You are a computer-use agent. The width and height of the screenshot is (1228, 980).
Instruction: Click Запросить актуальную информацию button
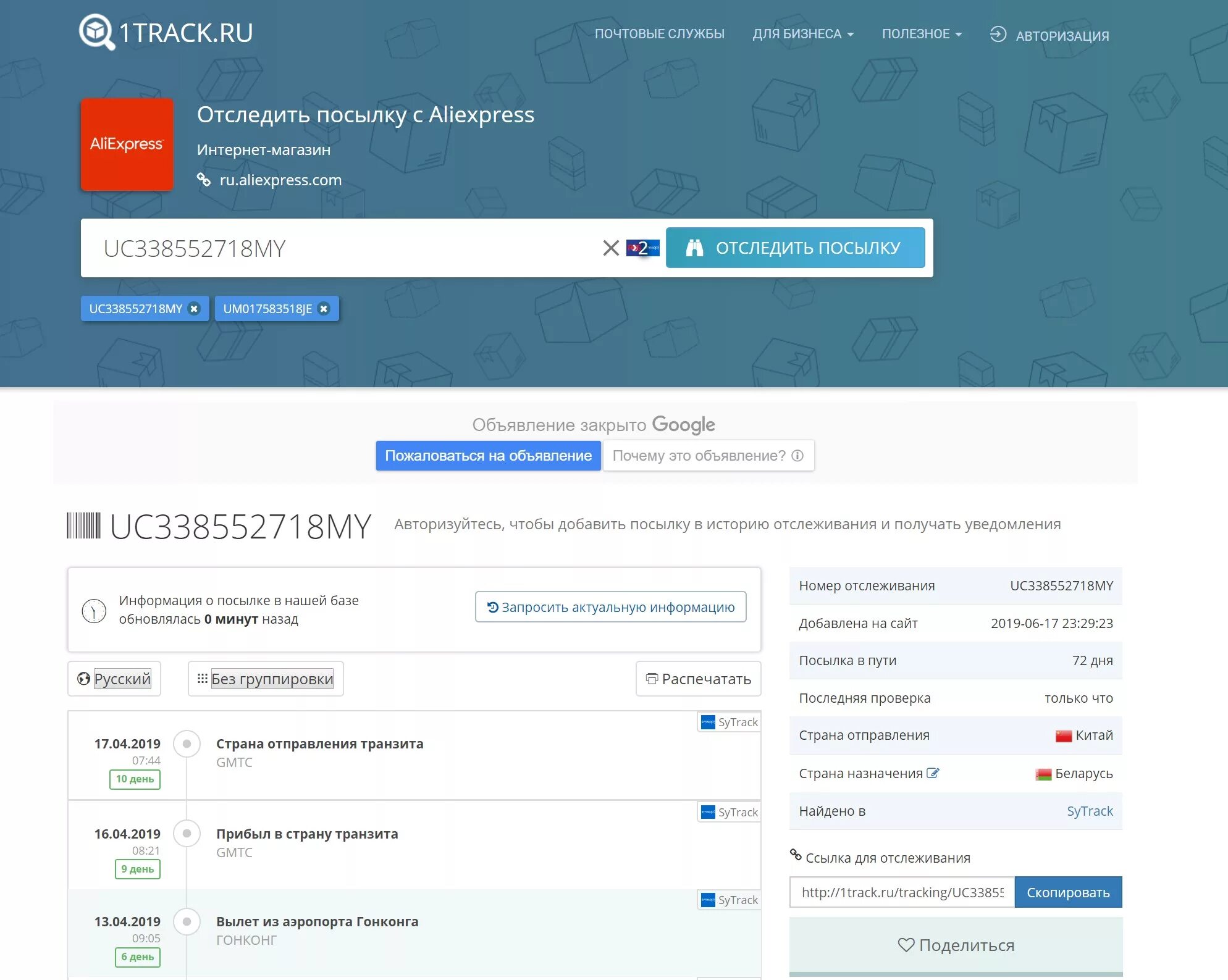click(611, 607)
